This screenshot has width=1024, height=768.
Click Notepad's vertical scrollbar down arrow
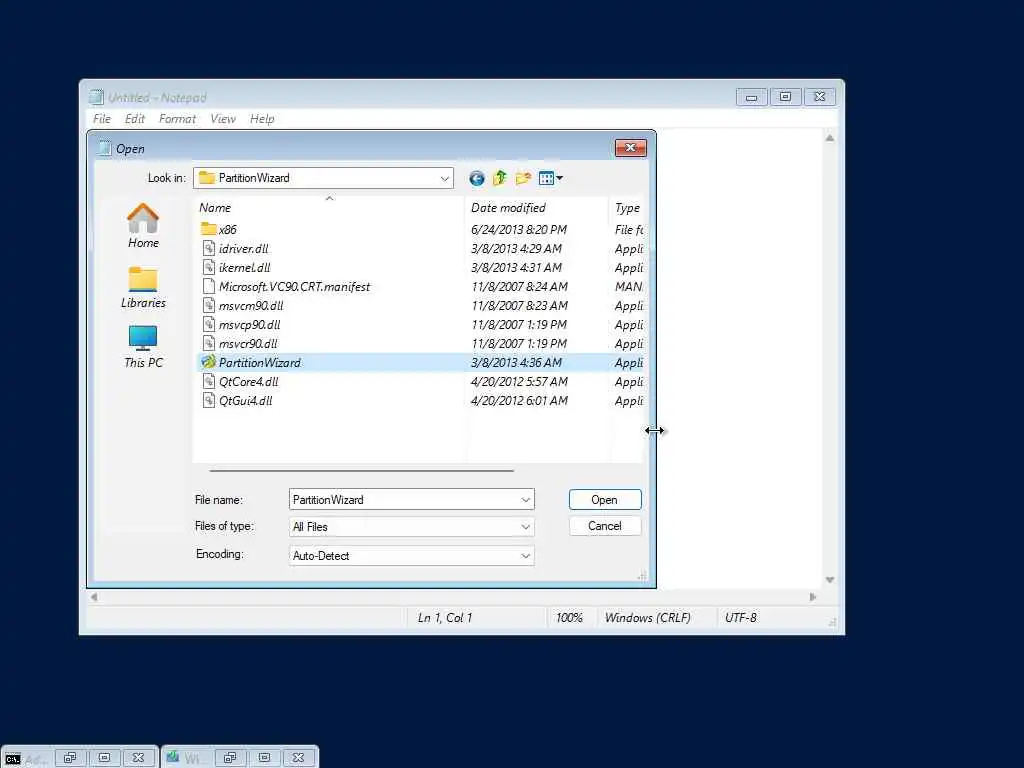tap(830, 580)
